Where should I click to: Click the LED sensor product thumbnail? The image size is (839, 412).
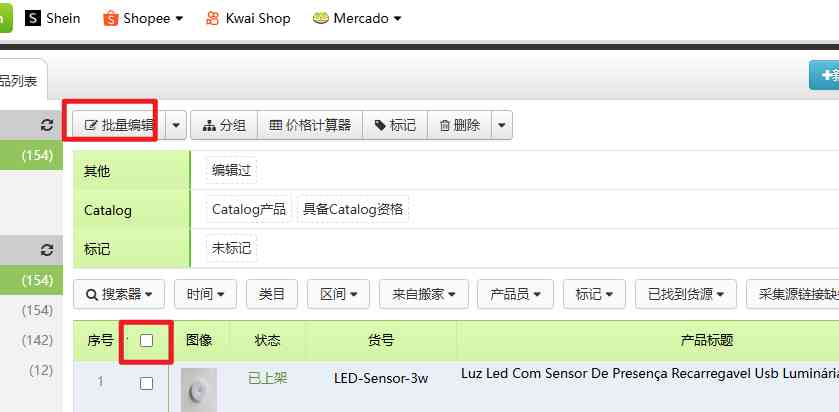[198, 388]
